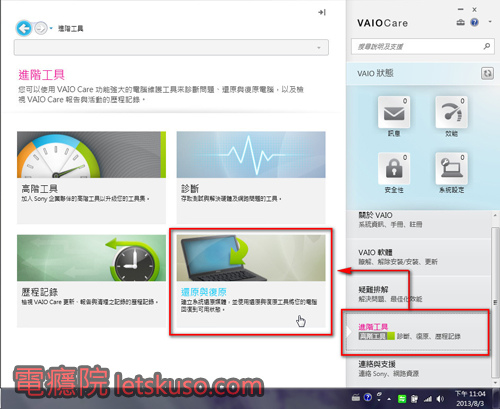The height and width of the screenshot is (409, 500).
Task: Open the navigation history dropdown arrow
Action: (x=51, y=28)
